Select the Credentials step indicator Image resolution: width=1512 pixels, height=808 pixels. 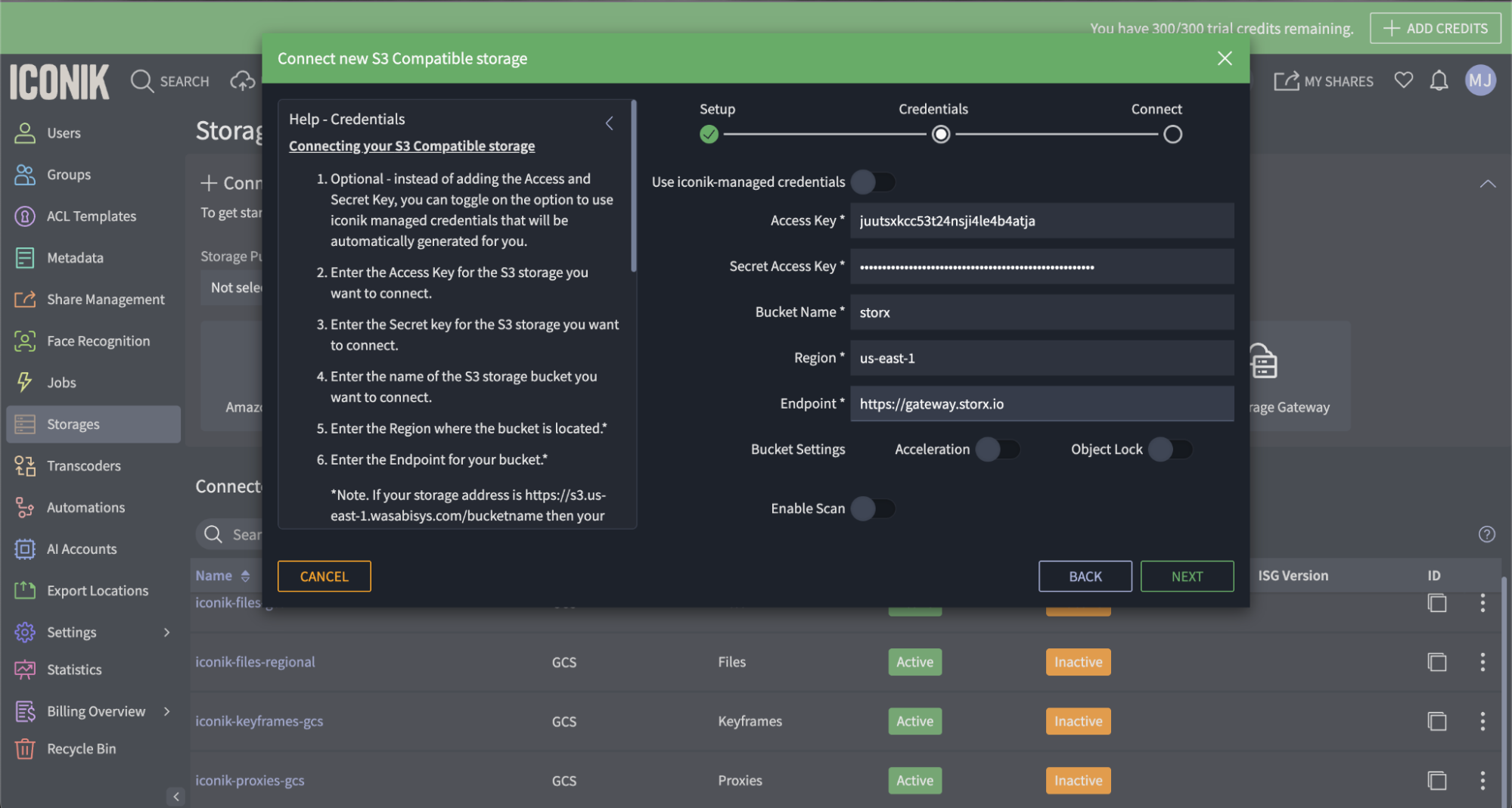940,135
